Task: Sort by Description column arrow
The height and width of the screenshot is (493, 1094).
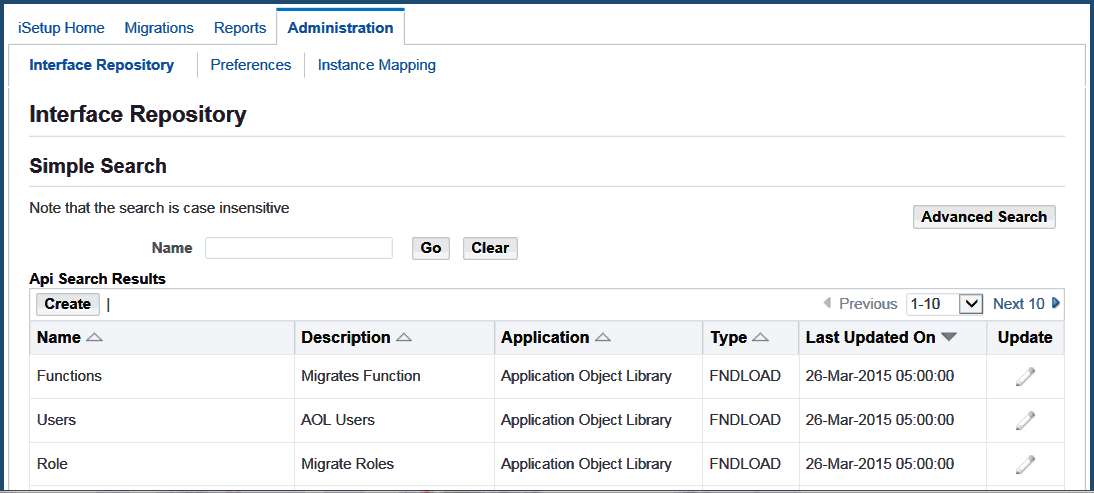Action: point(403,338)
